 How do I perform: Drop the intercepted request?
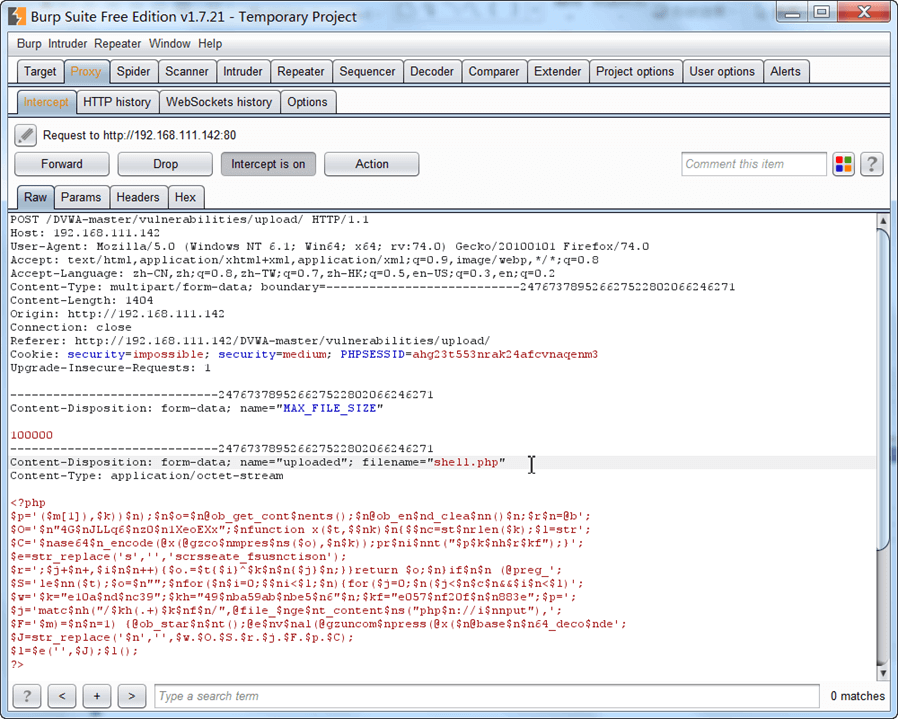coord(165,164)
